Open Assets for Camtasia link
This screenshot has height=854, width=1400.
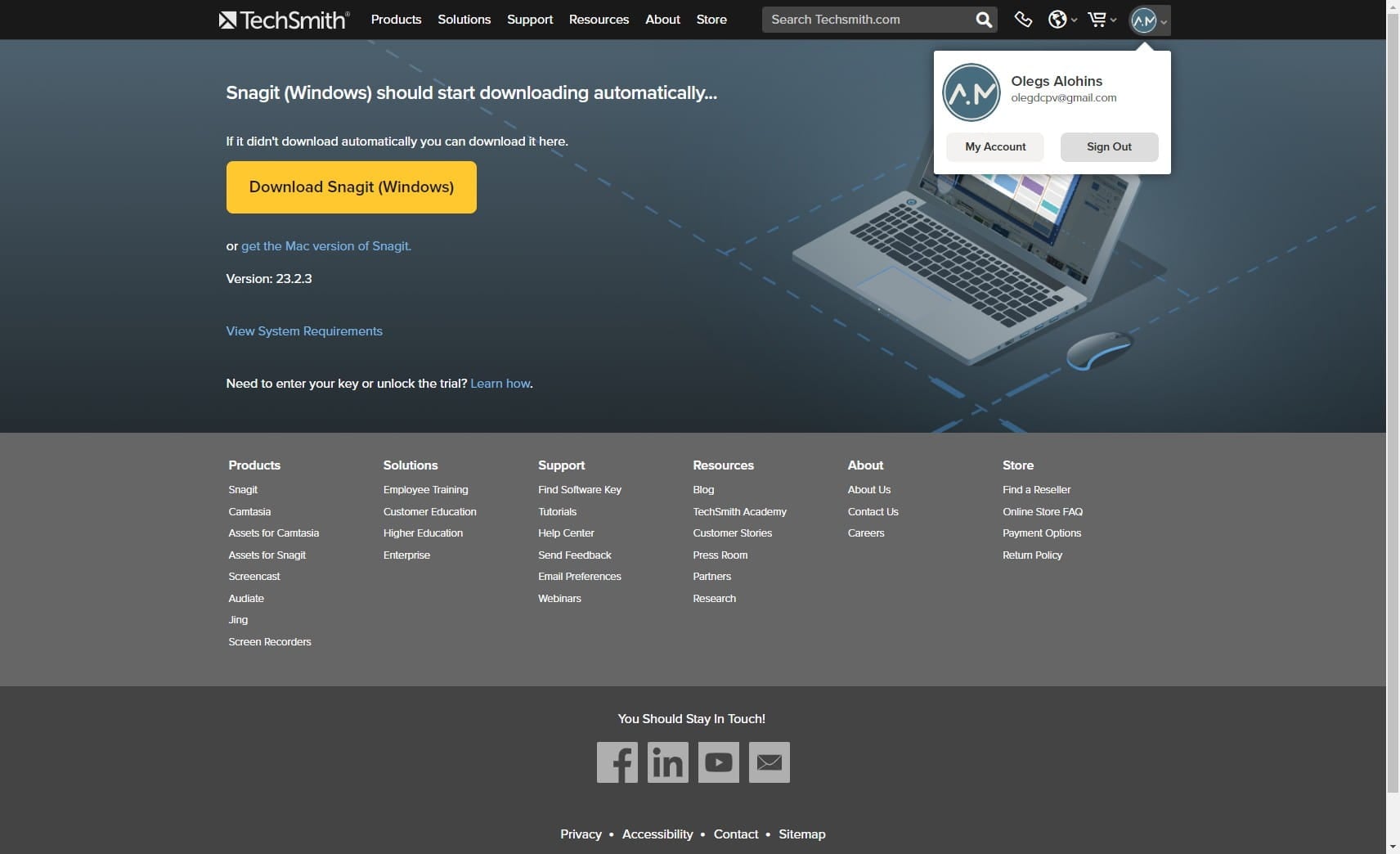[x=274, y=533]
